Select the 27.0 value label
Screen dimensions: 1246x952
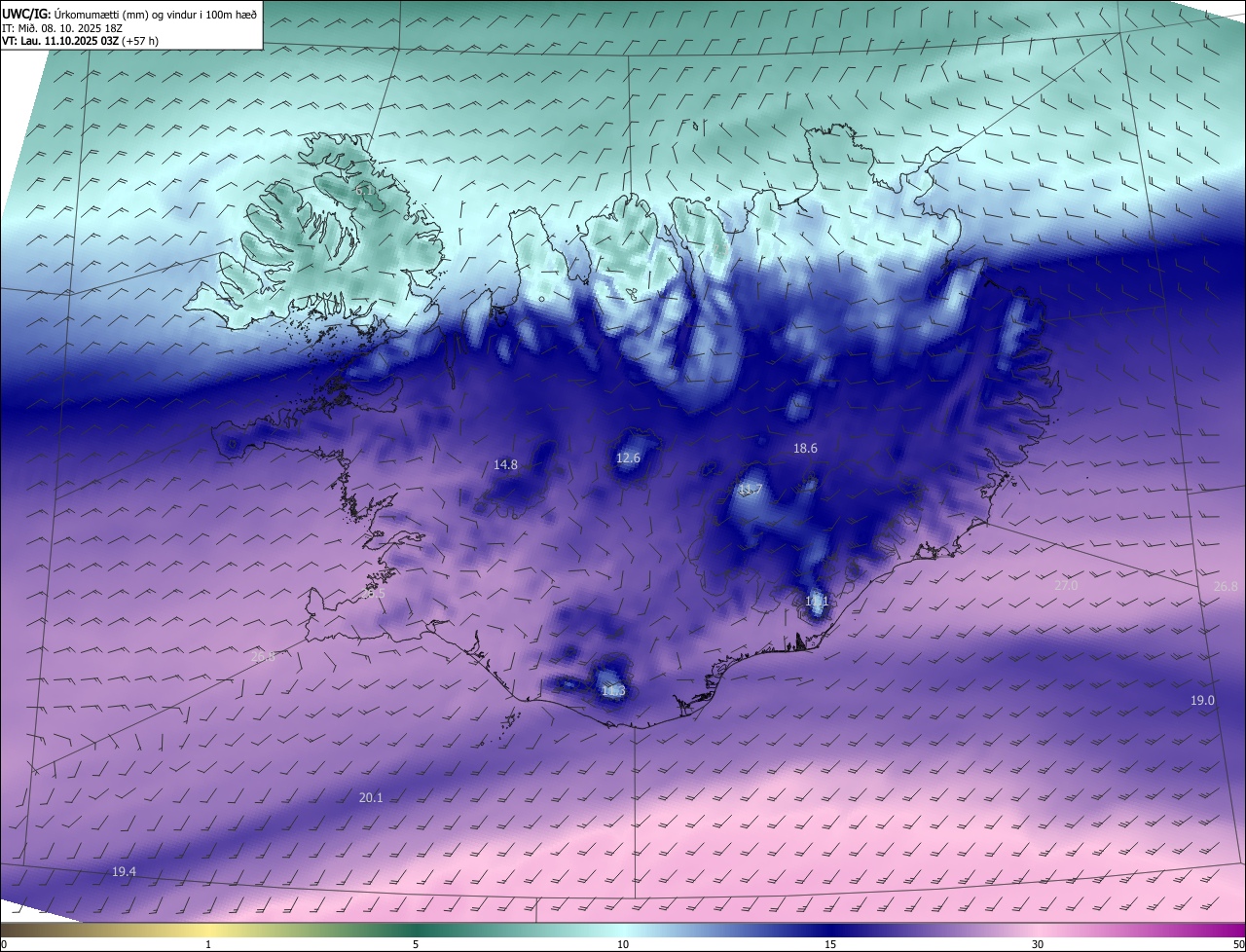pos(1066,586)
